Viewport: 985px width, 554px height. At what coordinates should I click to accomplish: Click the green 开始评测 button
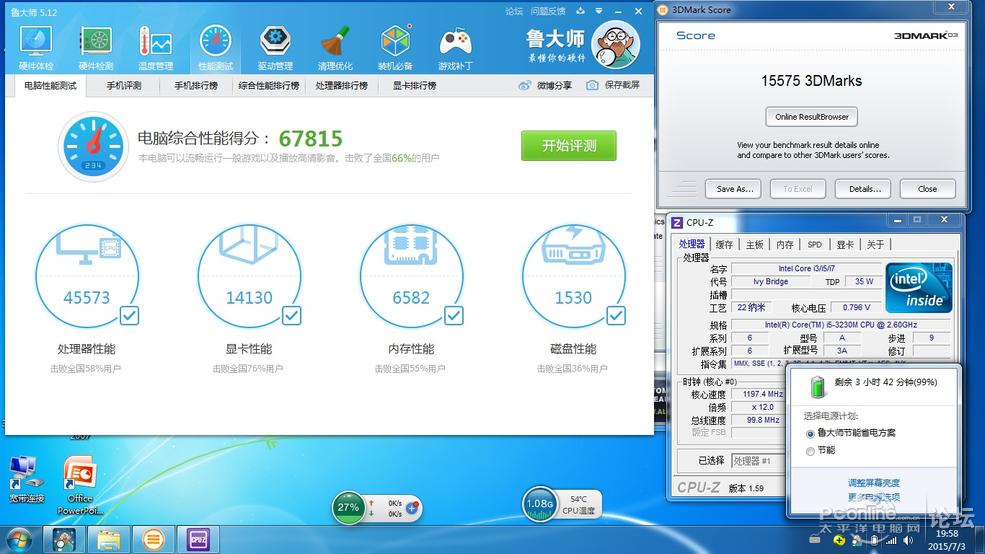click(x=569, y=146)
